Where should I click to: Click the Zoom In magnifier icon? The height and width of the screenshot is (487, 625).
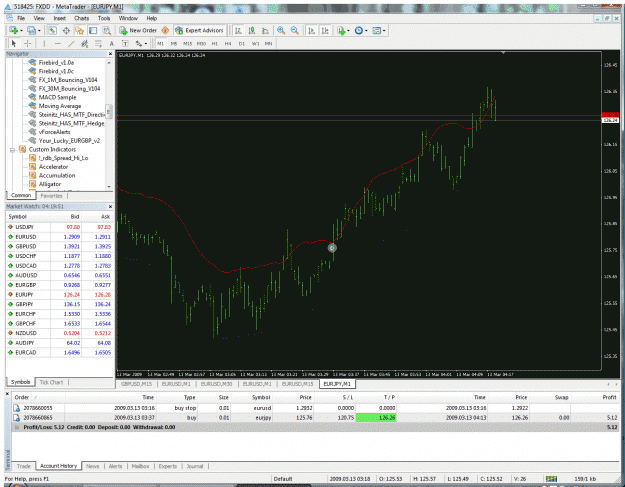coord(281,30)
